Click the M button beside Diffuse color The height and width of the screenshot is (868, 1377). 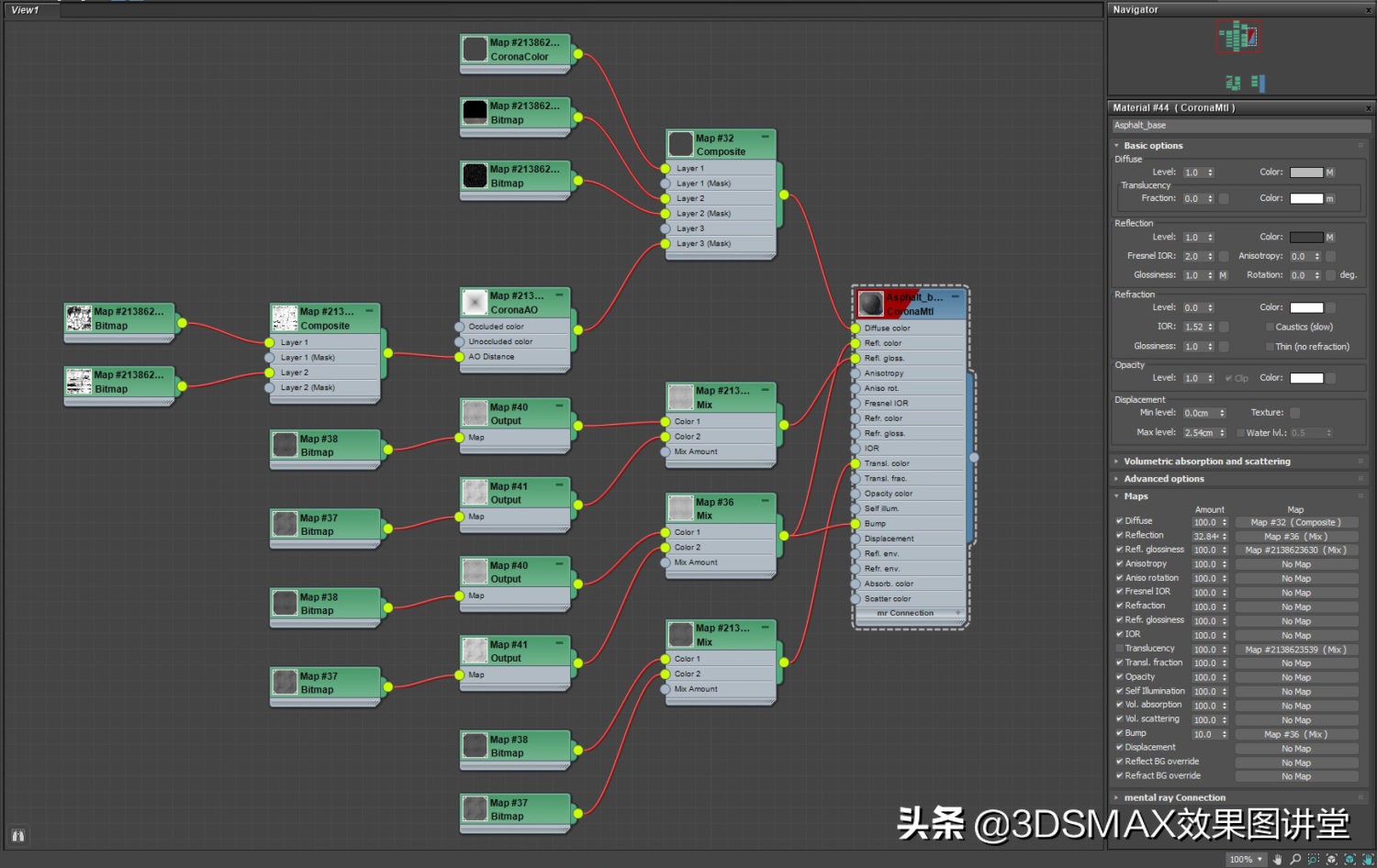(x=1329, y=172)
